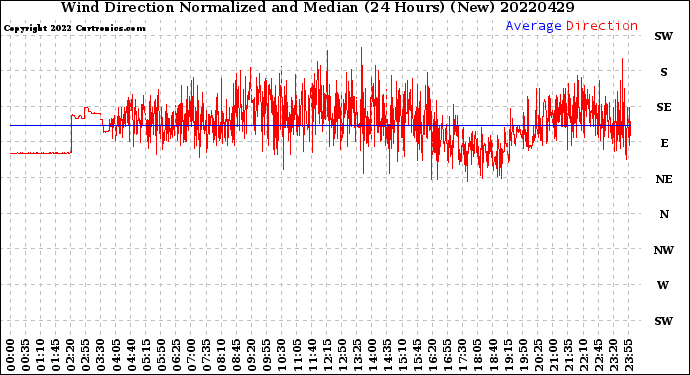Click the "04:40" time axis label
690x375 pixels.
131,355
